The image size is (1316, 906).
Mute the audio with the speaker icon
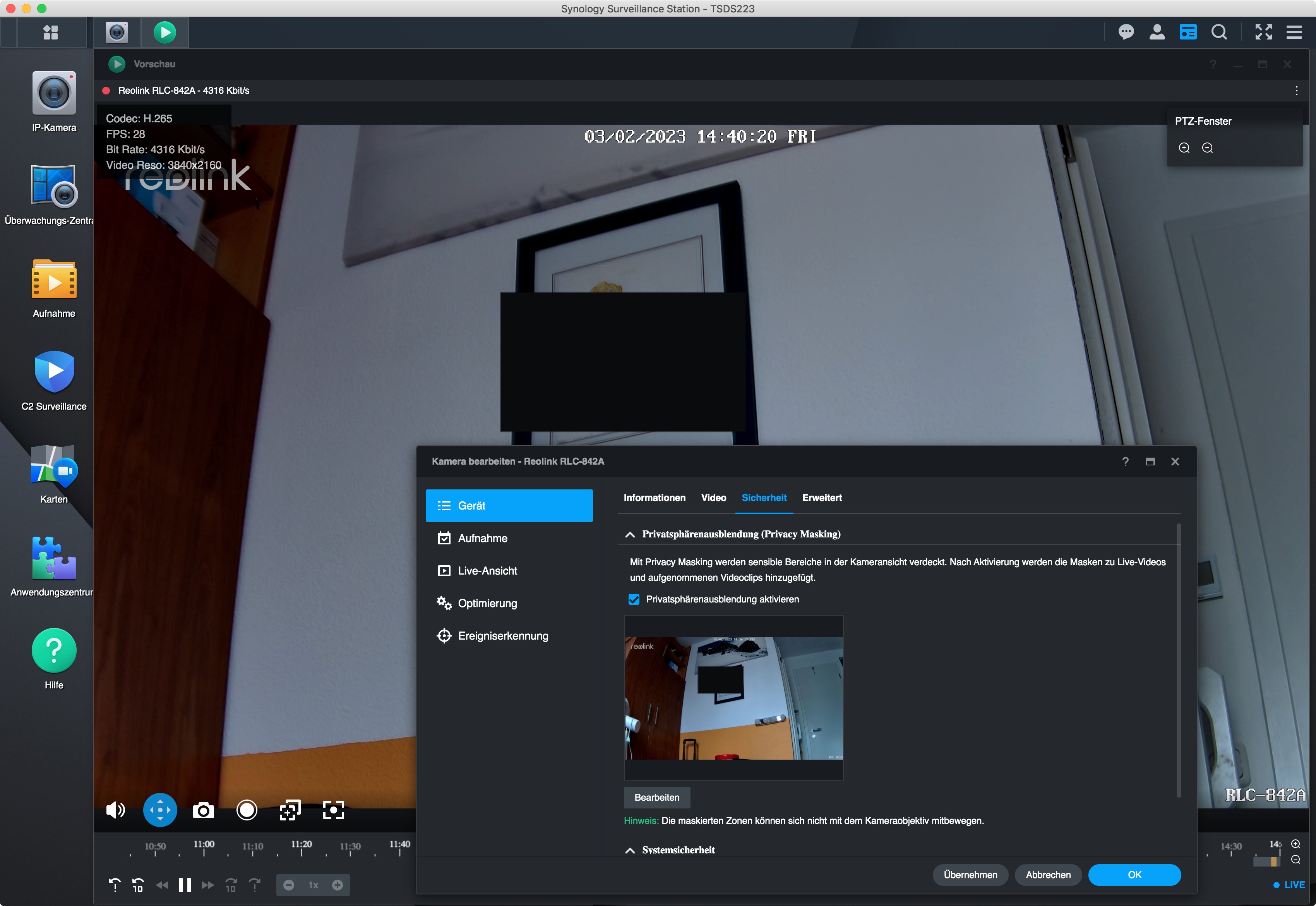tap(115, 810)
